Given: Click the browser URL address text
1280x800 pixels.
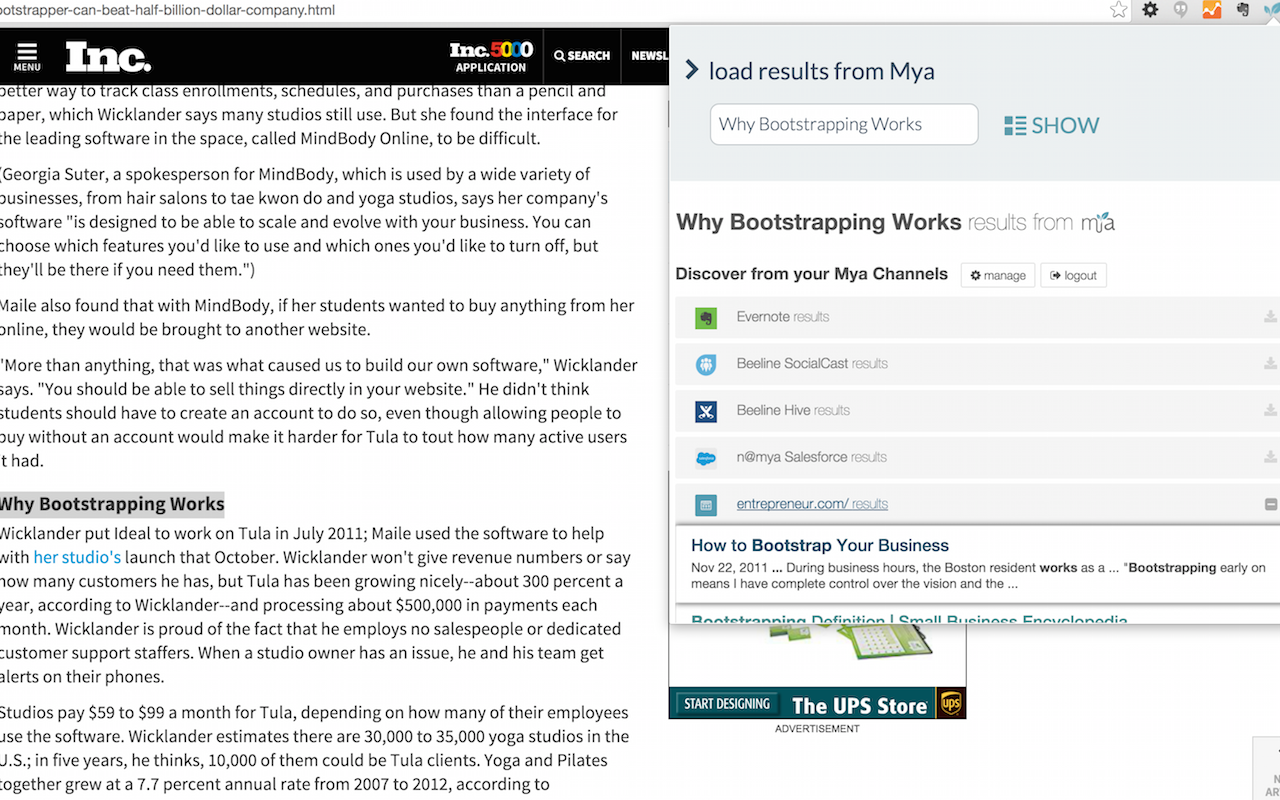Looking at the screenshot, I should [167, 10].
